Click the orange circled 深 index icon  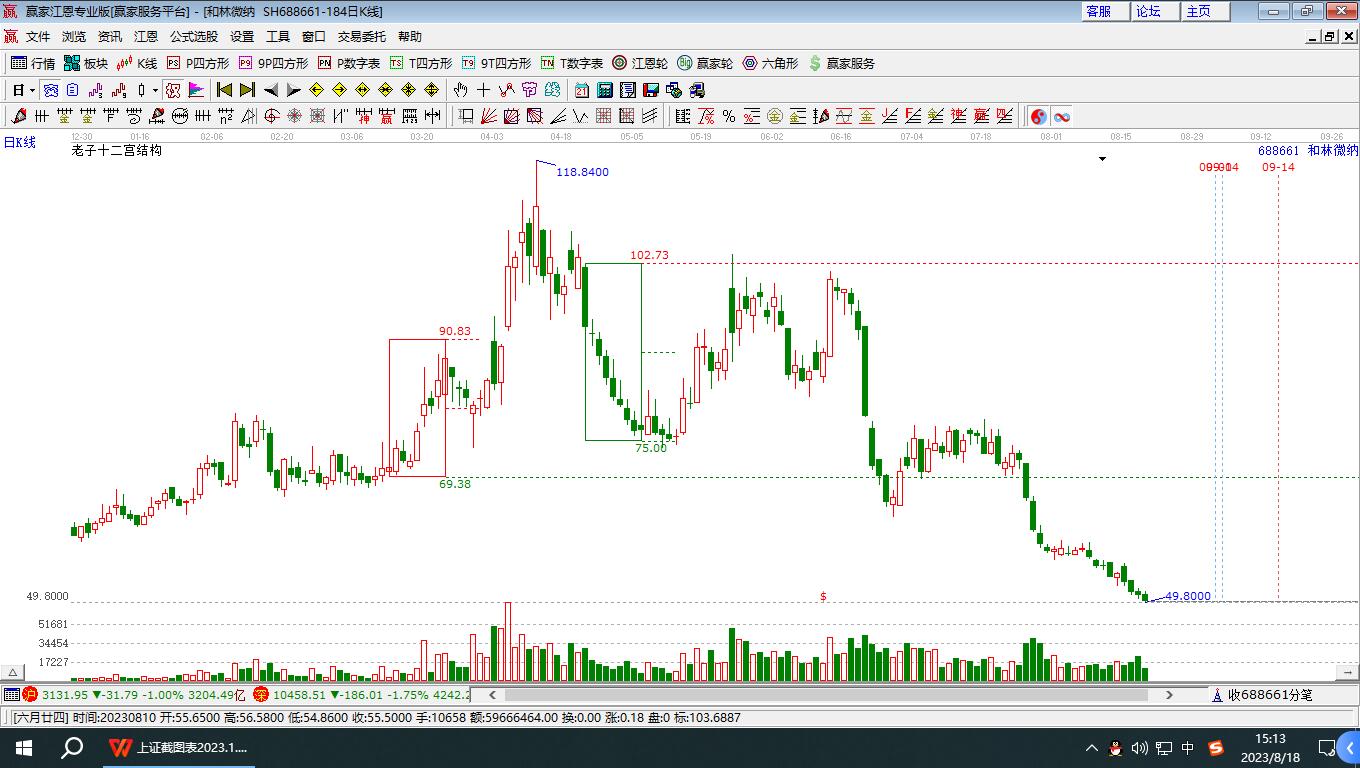point(260,695)
